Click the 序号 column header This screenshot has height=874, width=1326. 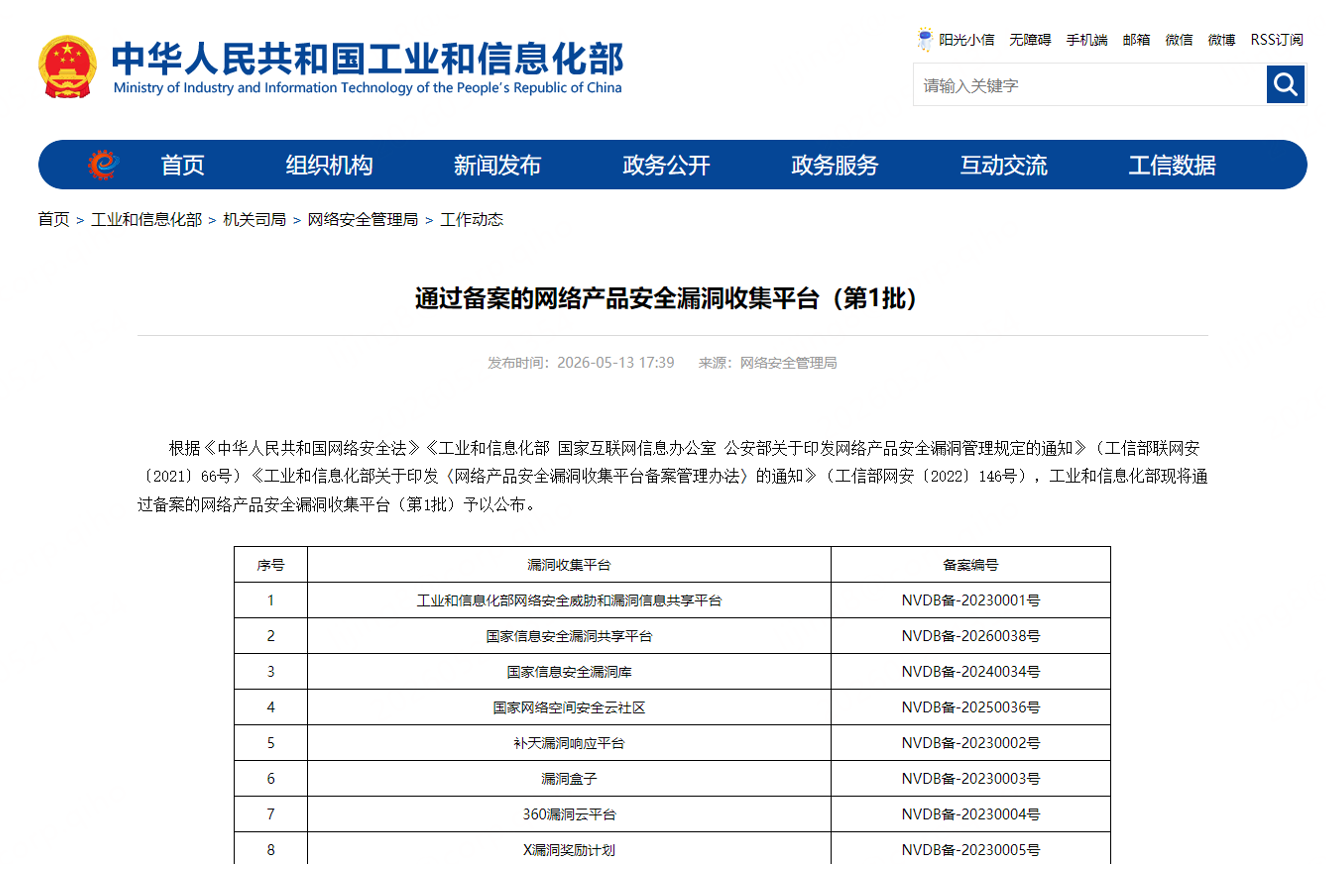click(x=271, y=565)
